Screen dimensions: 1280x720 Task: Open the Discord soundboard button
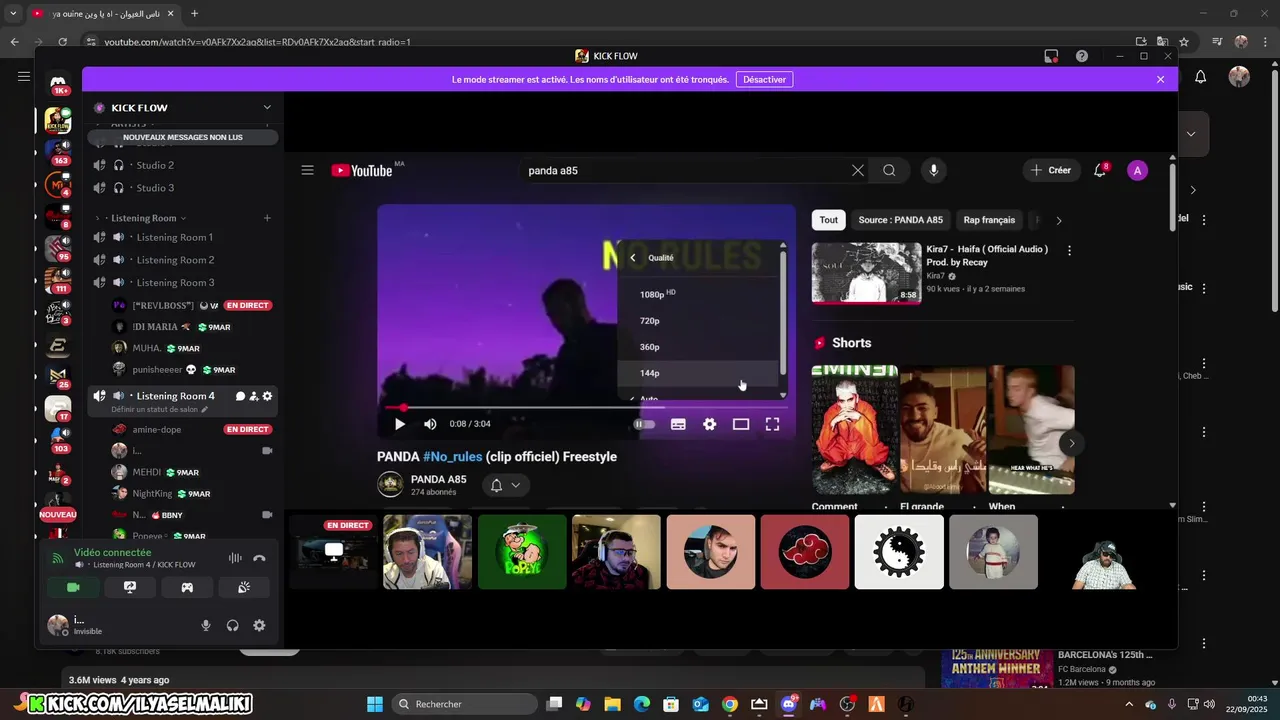coord(244,587)
